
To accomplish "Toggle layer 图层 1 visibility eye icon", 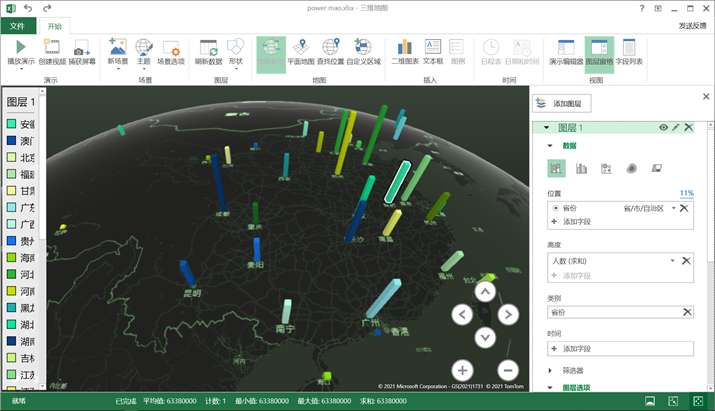I will point(663,127).
